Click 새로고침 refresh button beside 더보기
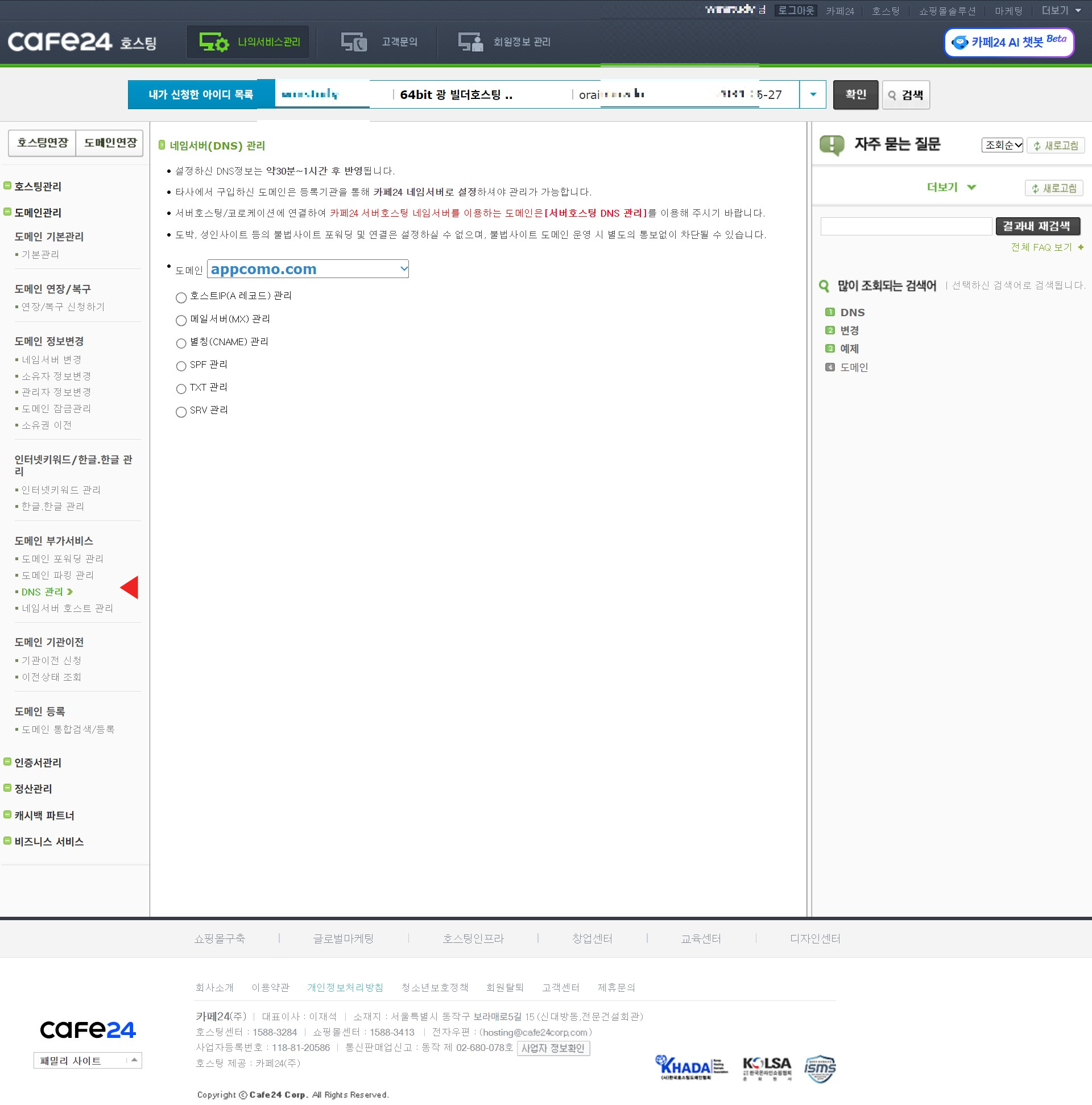 point(1054,188)
